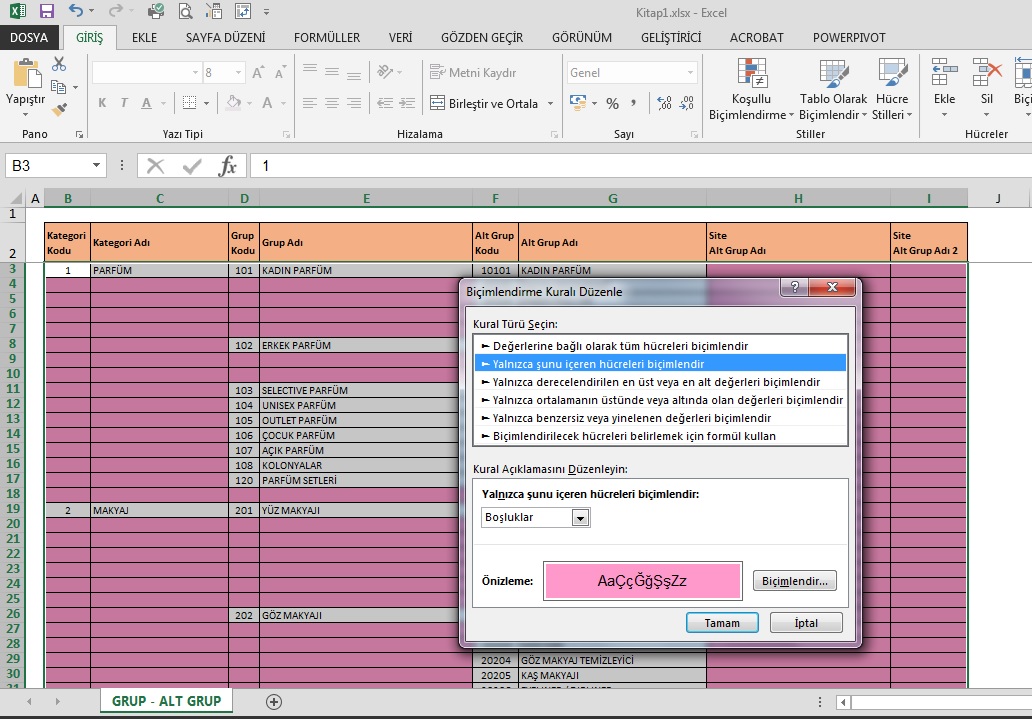
Task: Click the Copy icon in Pano group
Action: [x=58, y=87]
